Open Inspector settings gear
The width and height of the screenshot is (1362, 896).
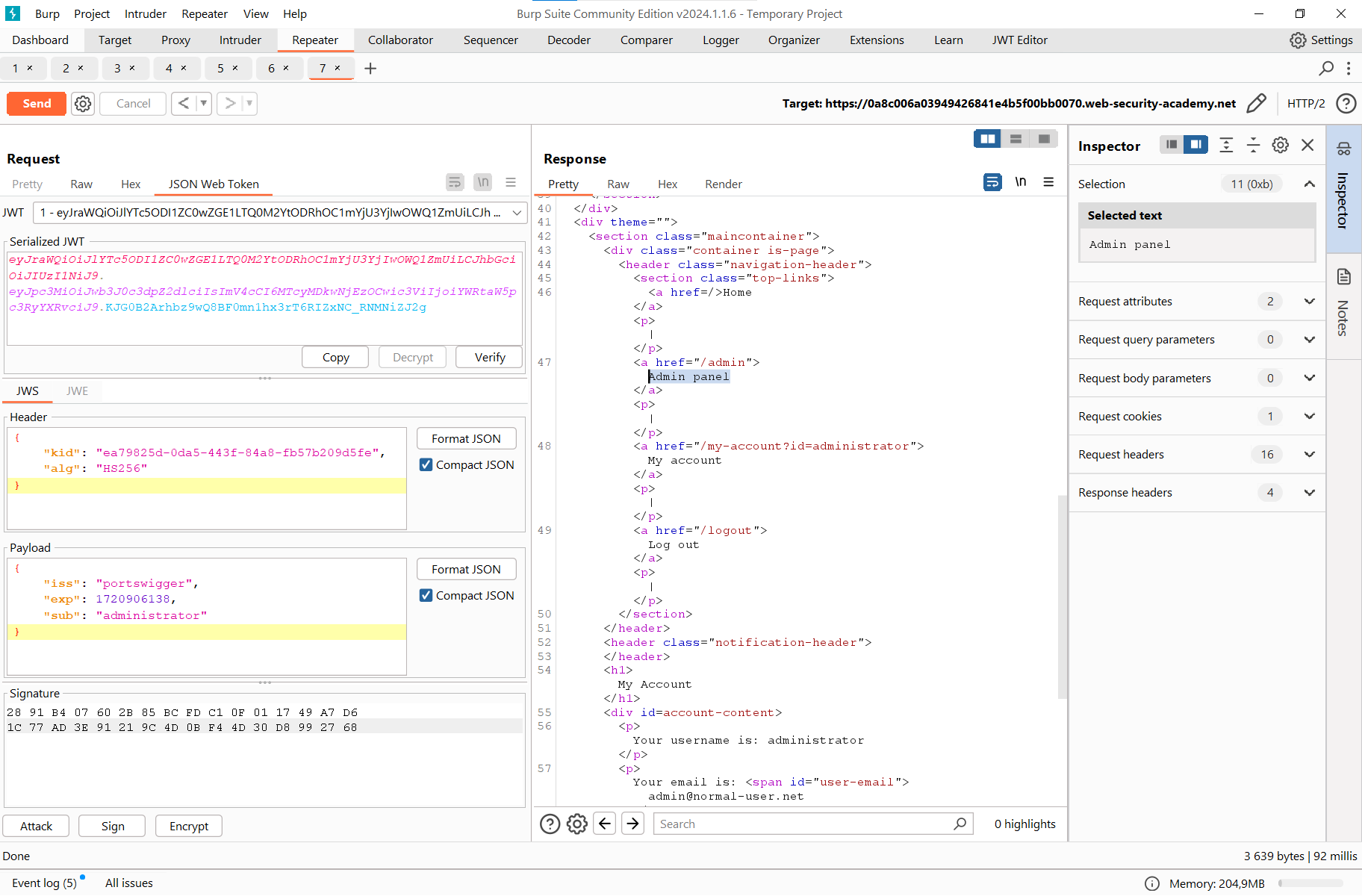tap(1281, 145)
